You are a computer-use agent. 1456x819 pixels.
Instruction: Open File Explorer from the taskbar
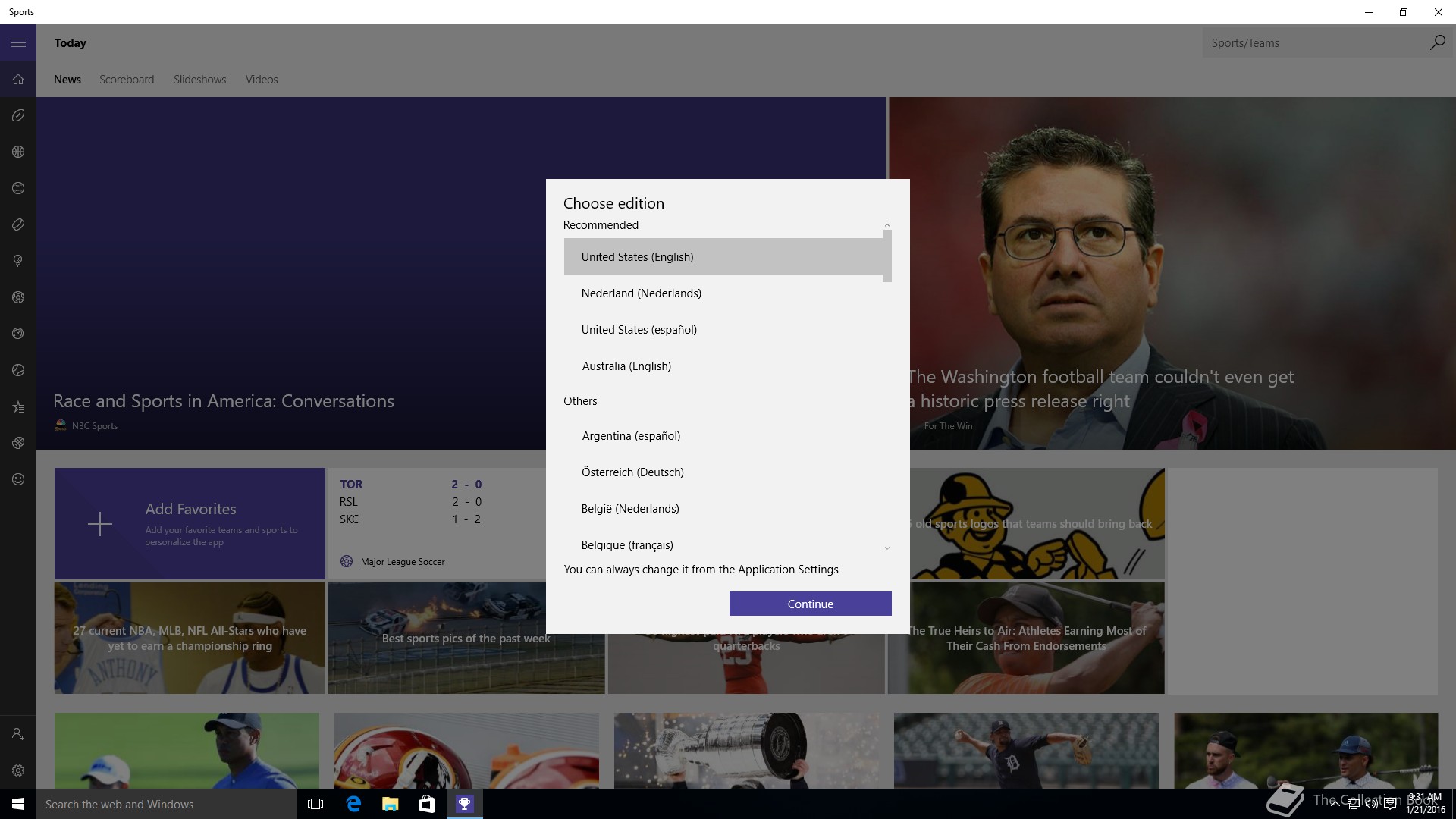tap(390, 804)
